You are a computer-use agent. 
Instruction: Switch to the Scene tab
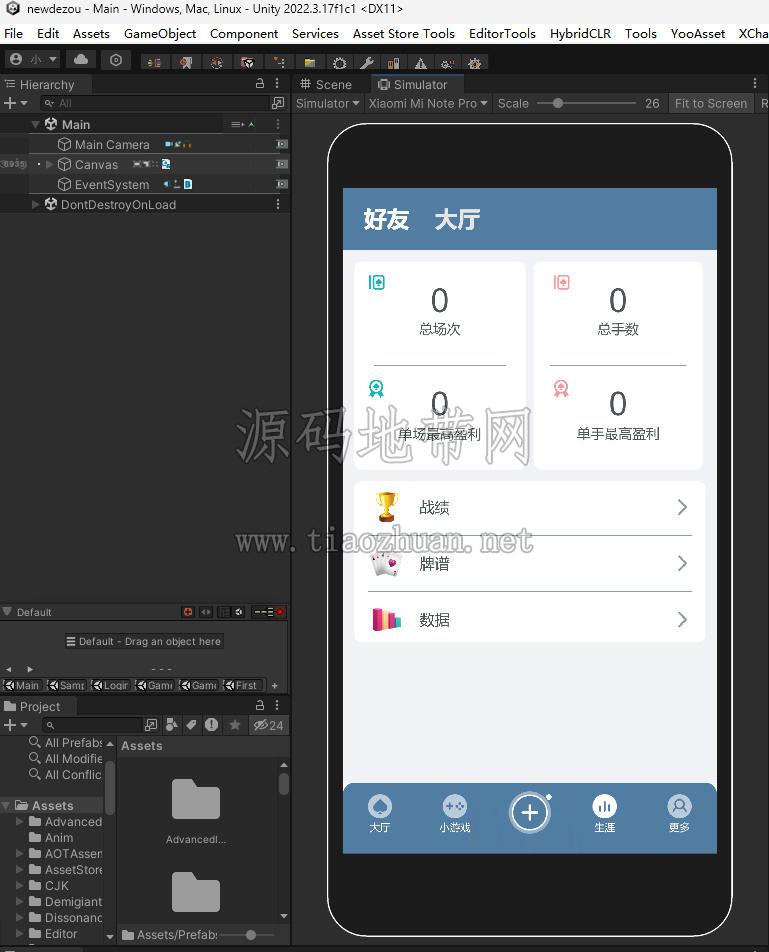coord(327,84)
